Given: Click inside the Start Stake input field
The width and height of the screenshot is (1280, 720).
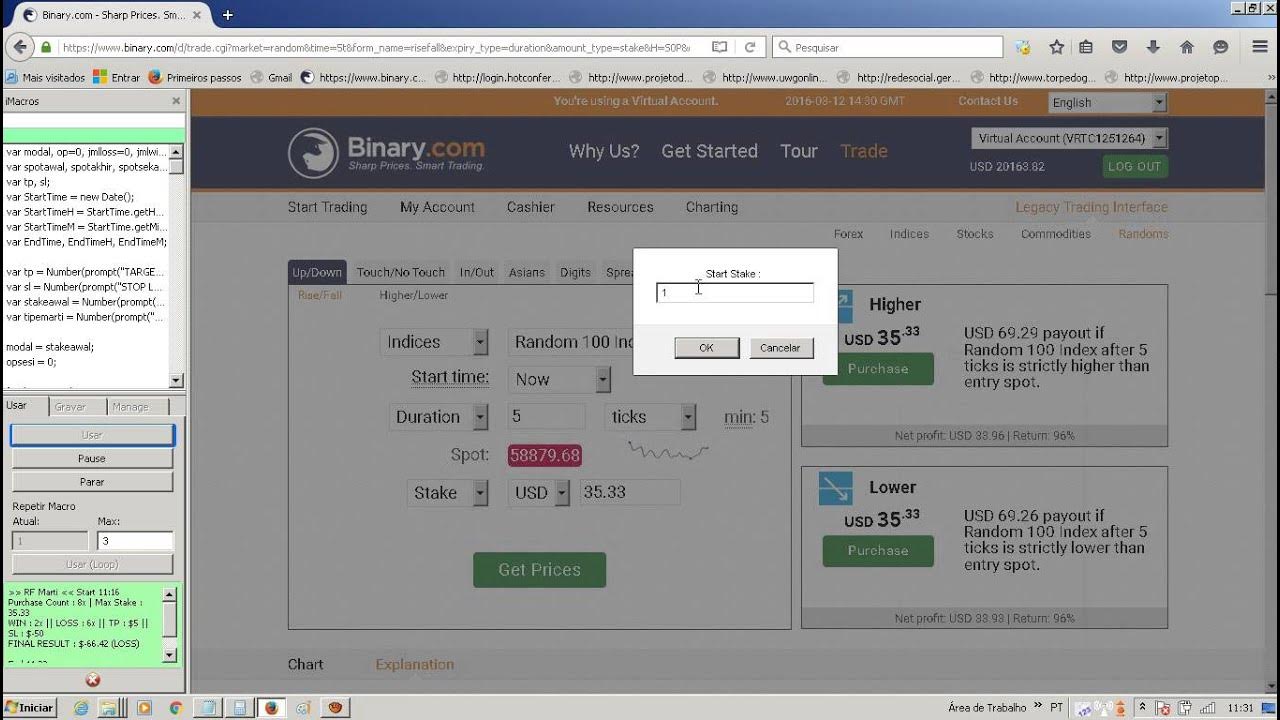Looking at the screenshot, I should [x=735, y=293].
